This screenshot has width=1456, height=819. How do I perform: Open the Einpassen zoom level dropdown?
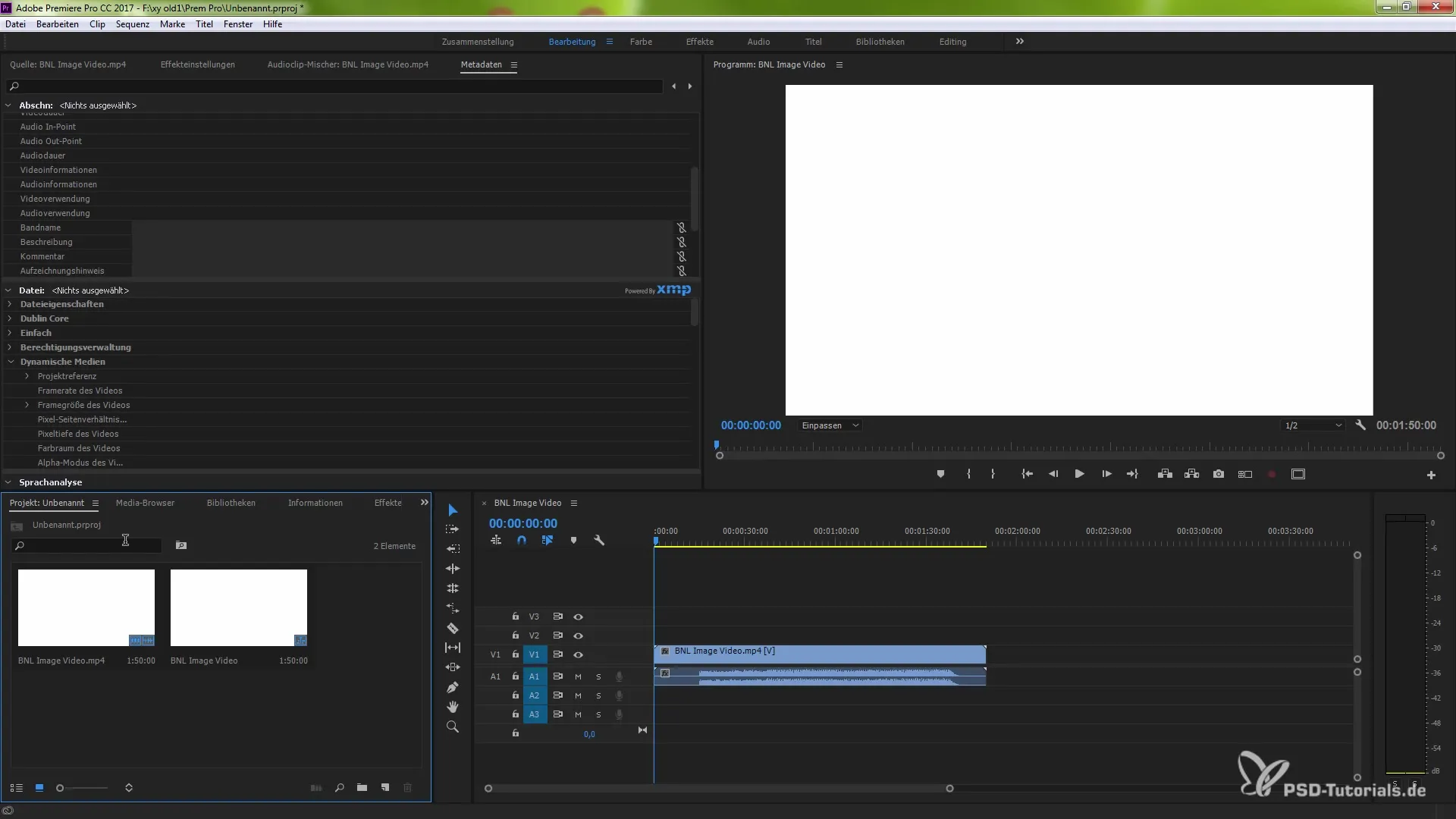coord(830,425)
